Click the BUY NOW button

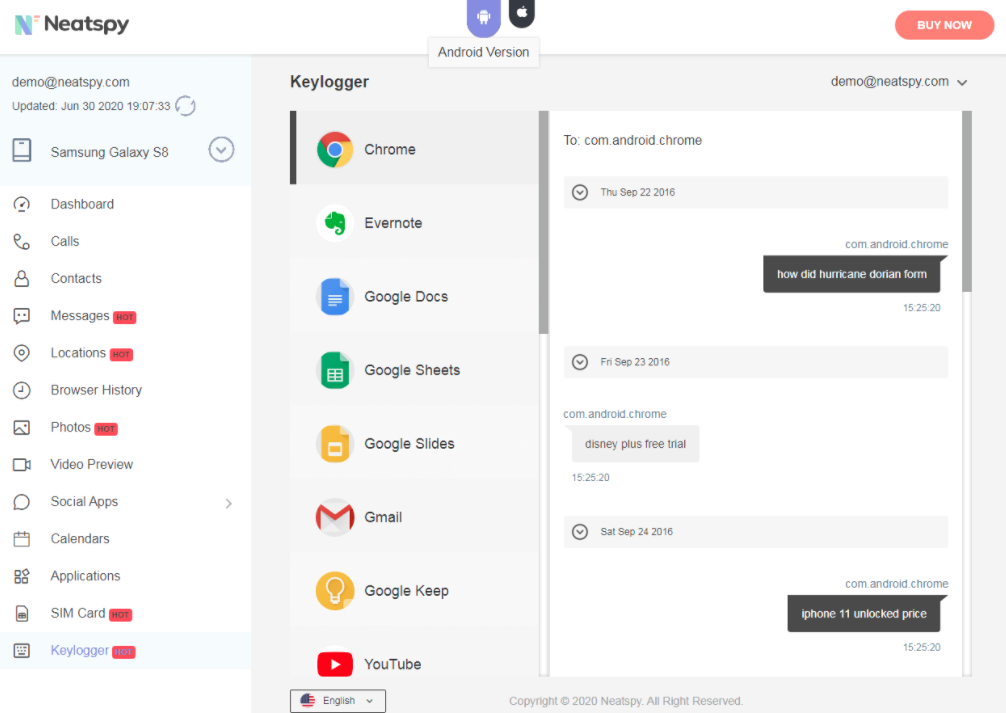(x=943, y=25)
